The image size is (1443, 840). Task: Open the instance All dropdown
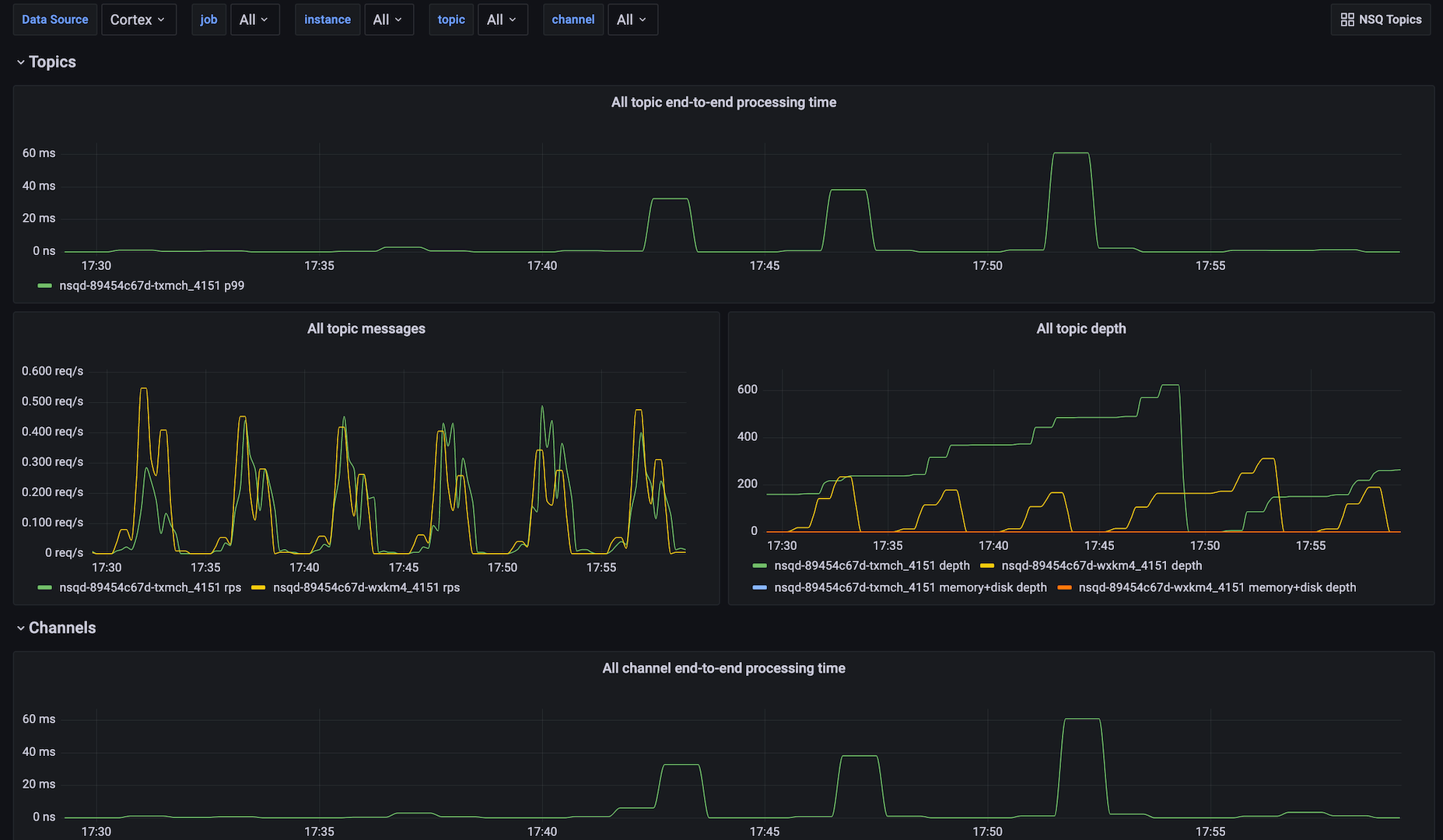coord(389,19)
